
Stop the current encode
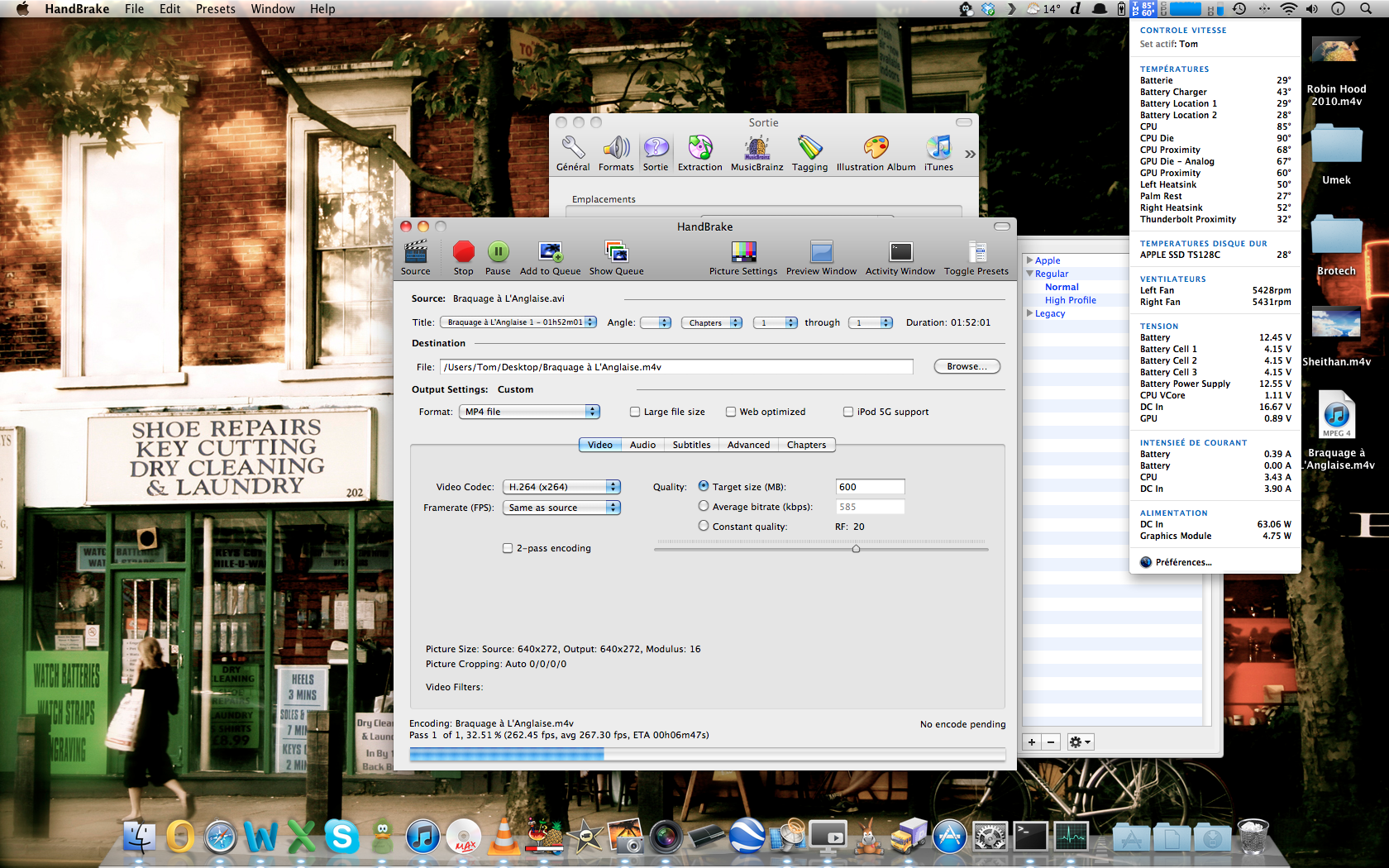coord(463,257)
